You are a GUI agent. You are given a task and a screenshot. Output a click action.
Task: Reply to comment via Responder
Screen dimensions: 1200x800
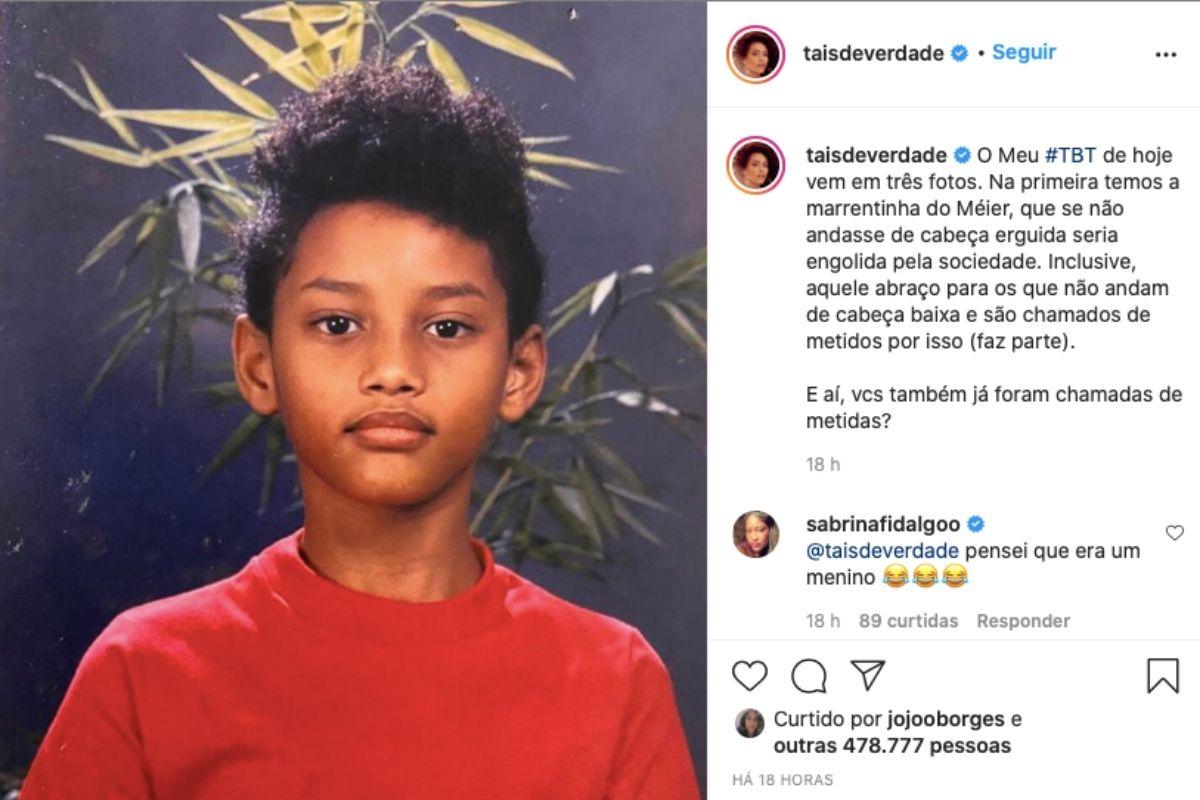(x=1023, y=621)
